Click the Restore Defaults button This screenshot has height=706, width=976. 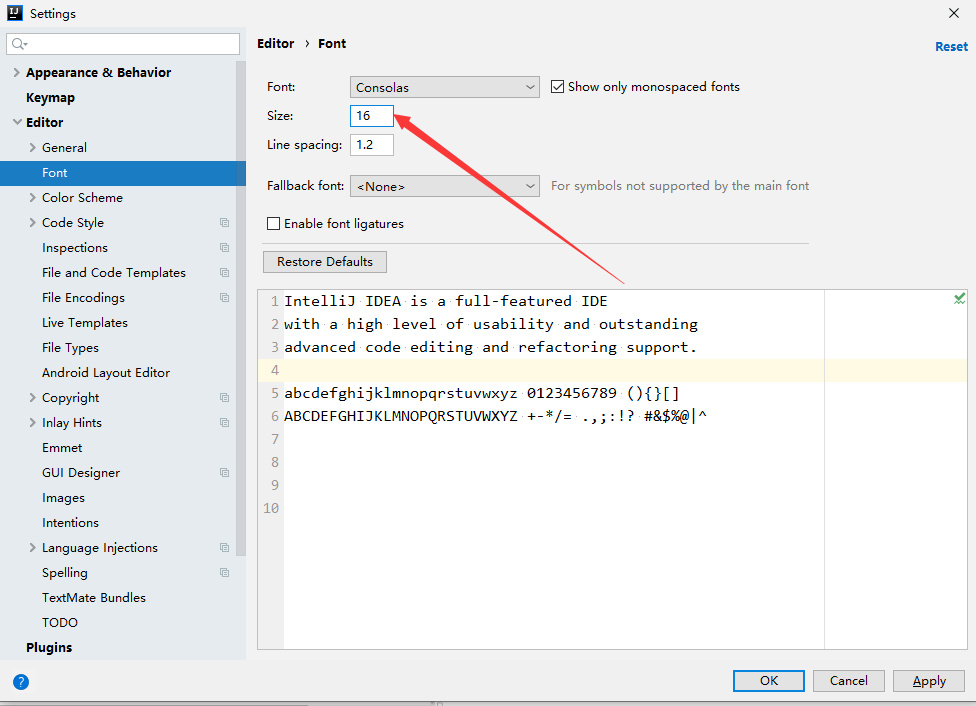pyautogui.click(x=325, y=262)
